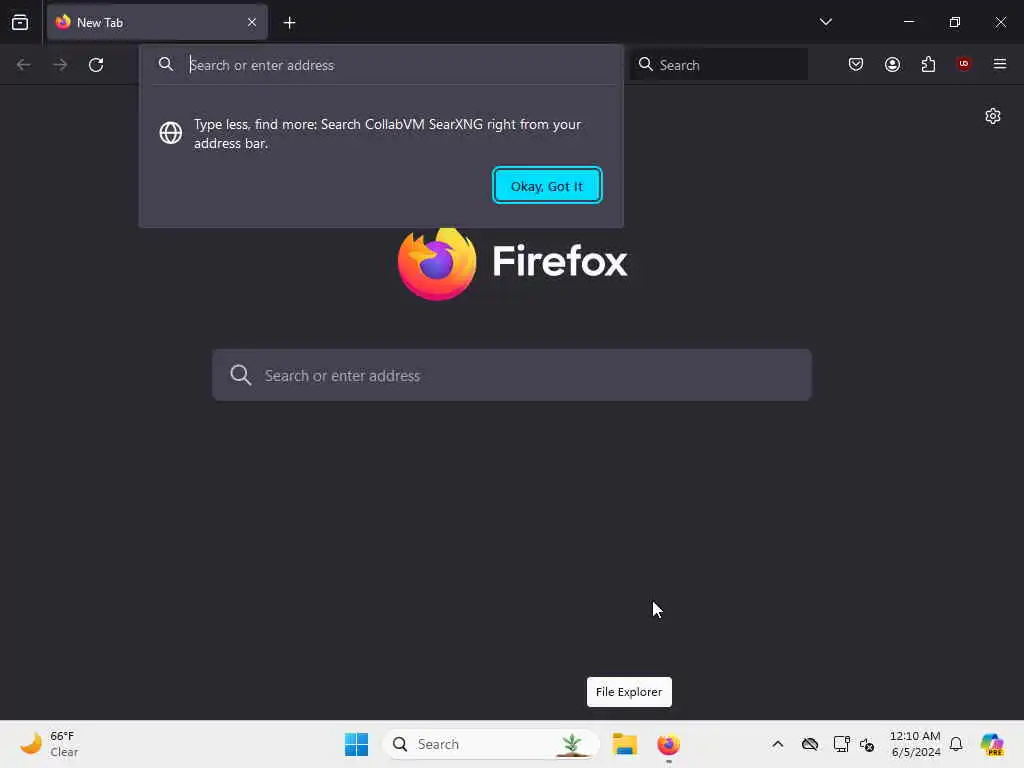The image size is (1024, 768).
Task: Open Save to Pocket icon
Action: (856, 64)
